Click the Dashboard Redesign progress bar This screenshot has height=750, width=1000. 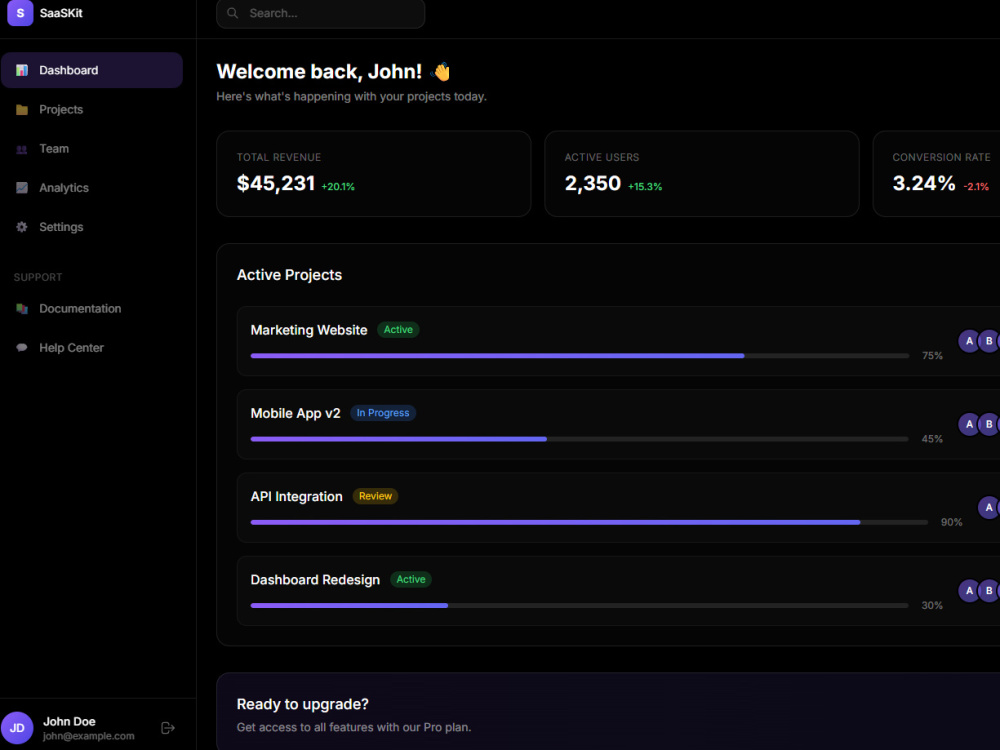point(580,605)
